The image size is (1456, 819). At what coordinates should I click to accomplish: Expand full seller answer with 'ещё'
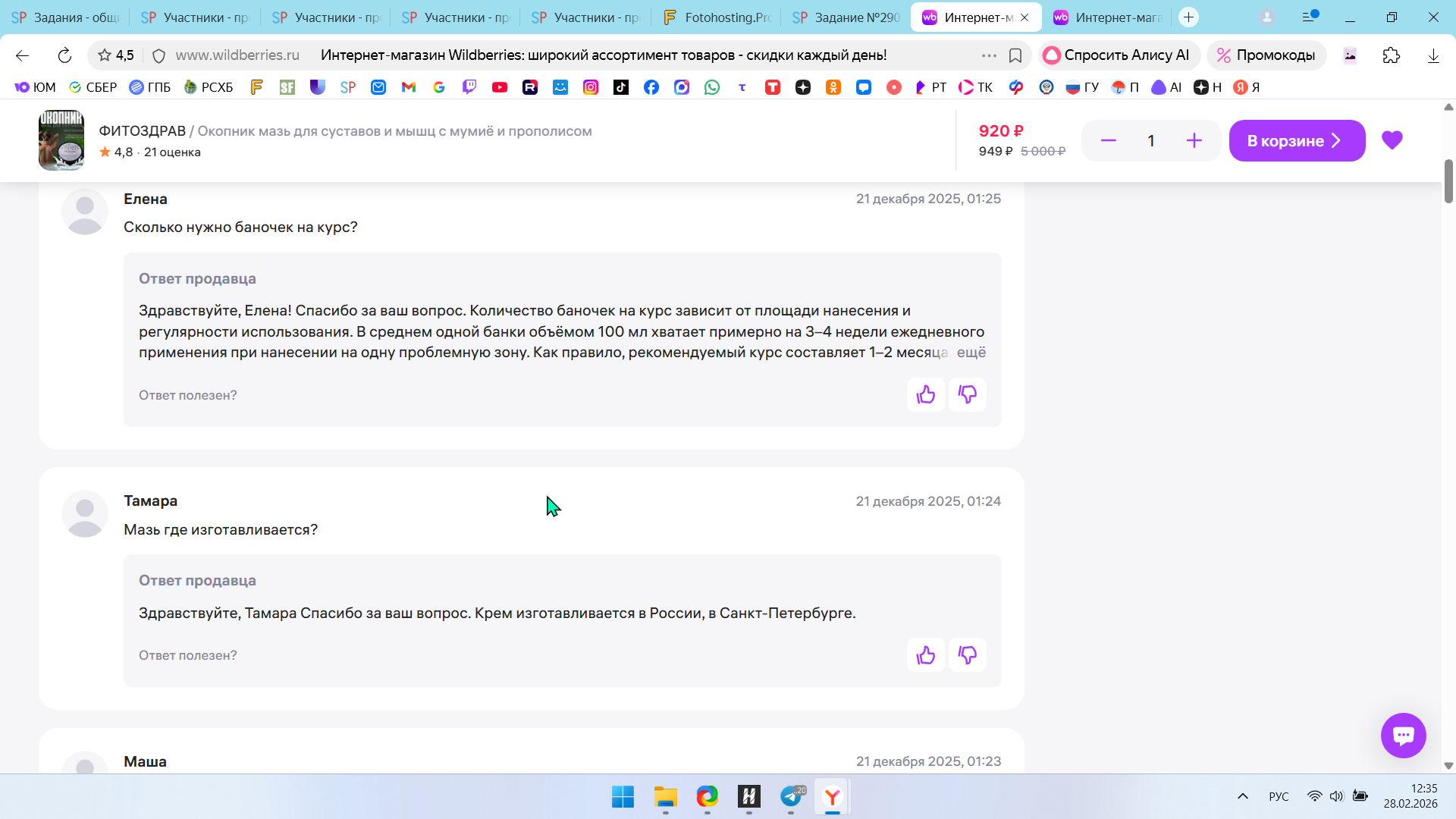pyautogui.click(x=971, y=353)
